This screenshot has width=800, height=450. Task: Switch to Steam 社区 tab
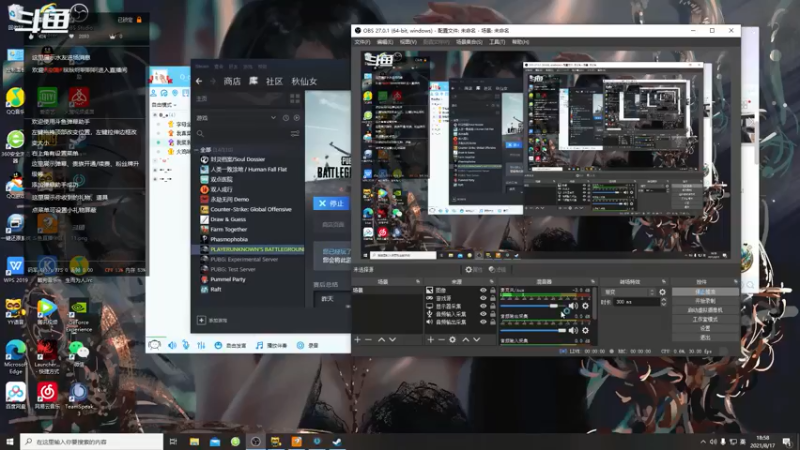point(274,81)
